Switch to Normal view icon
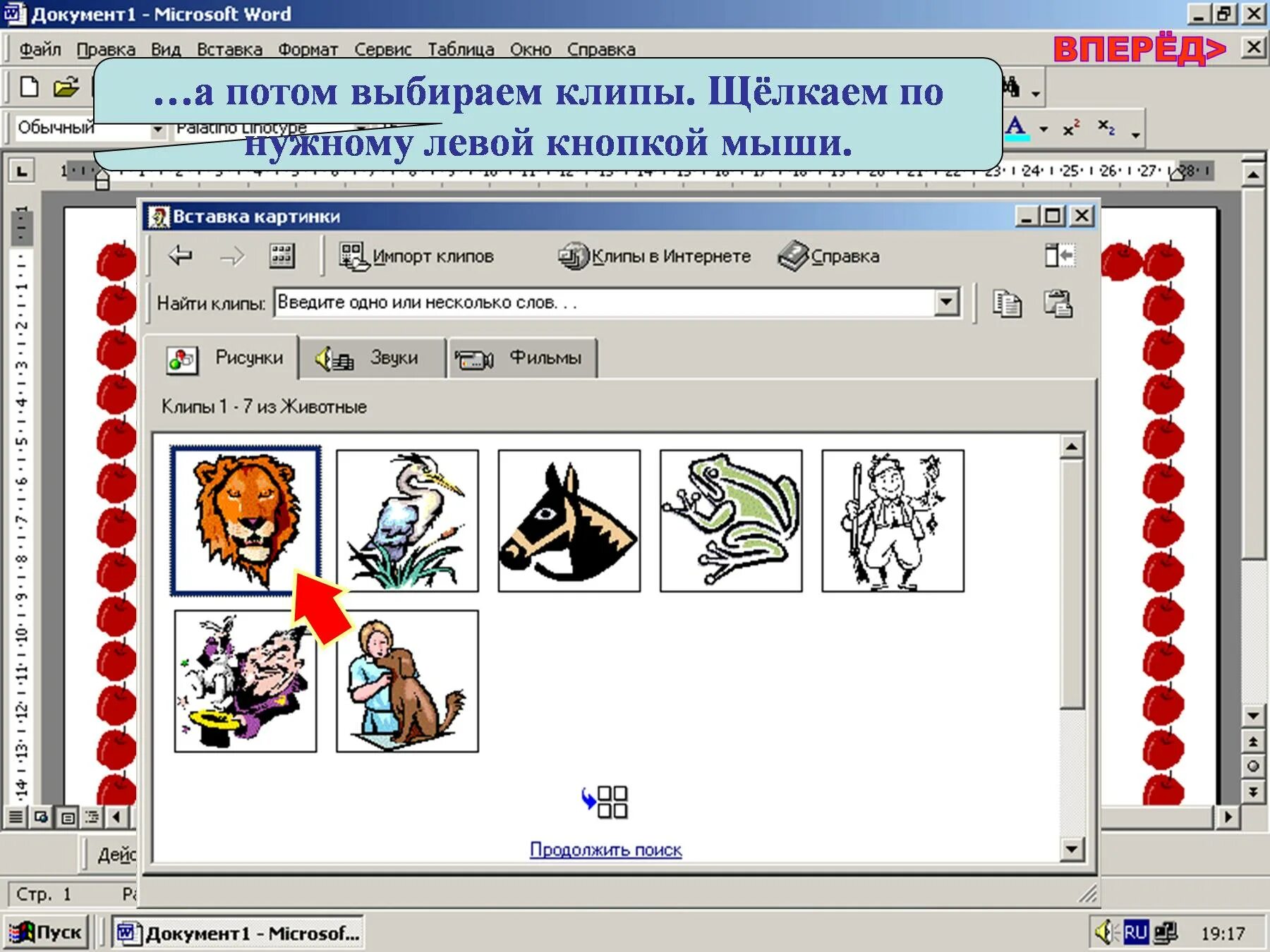1270x952 pixels. coord(15,817)
